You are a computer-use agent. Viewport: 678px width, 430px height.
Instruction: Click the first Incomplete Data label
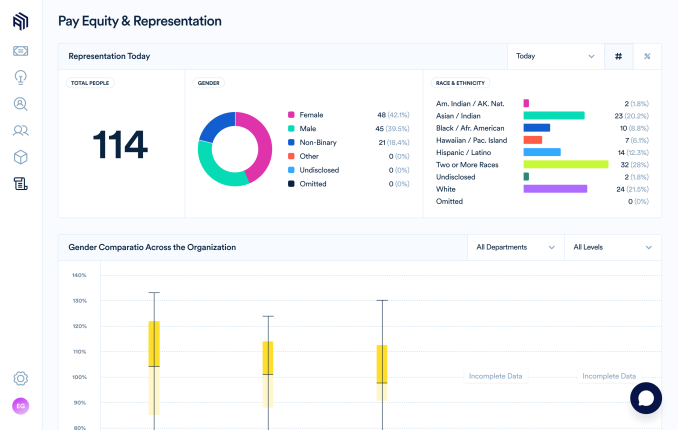[x=496, y=376]
